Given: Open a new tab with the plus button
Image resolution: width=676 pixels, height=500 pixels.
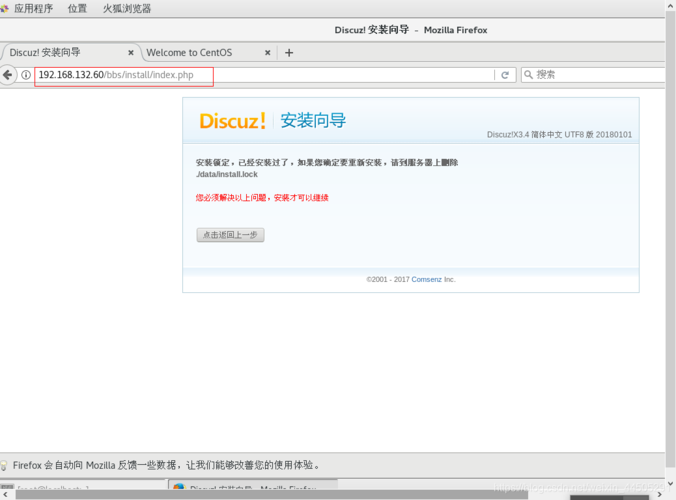Looking at the screenshot, I should (x=289, y=53).
